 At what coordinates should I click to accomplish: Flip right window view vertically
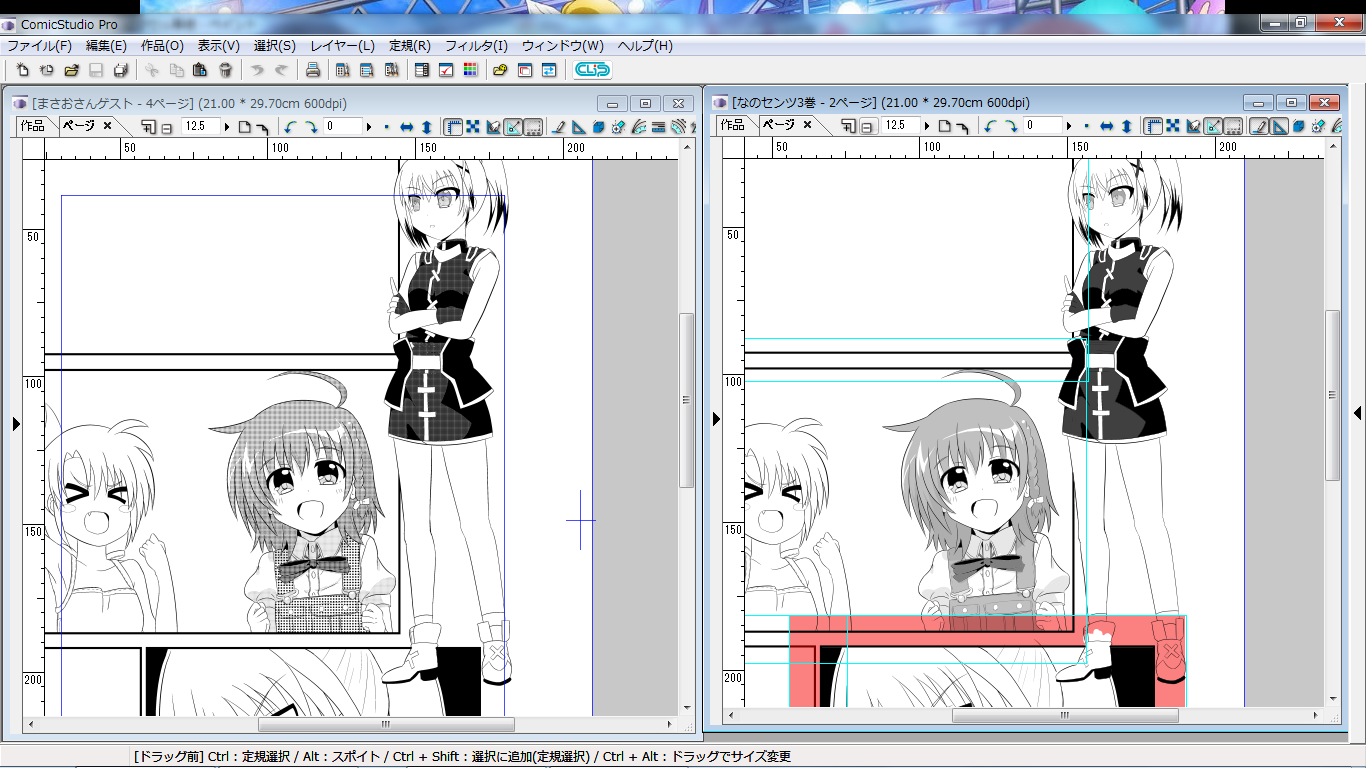[1126, 127]
